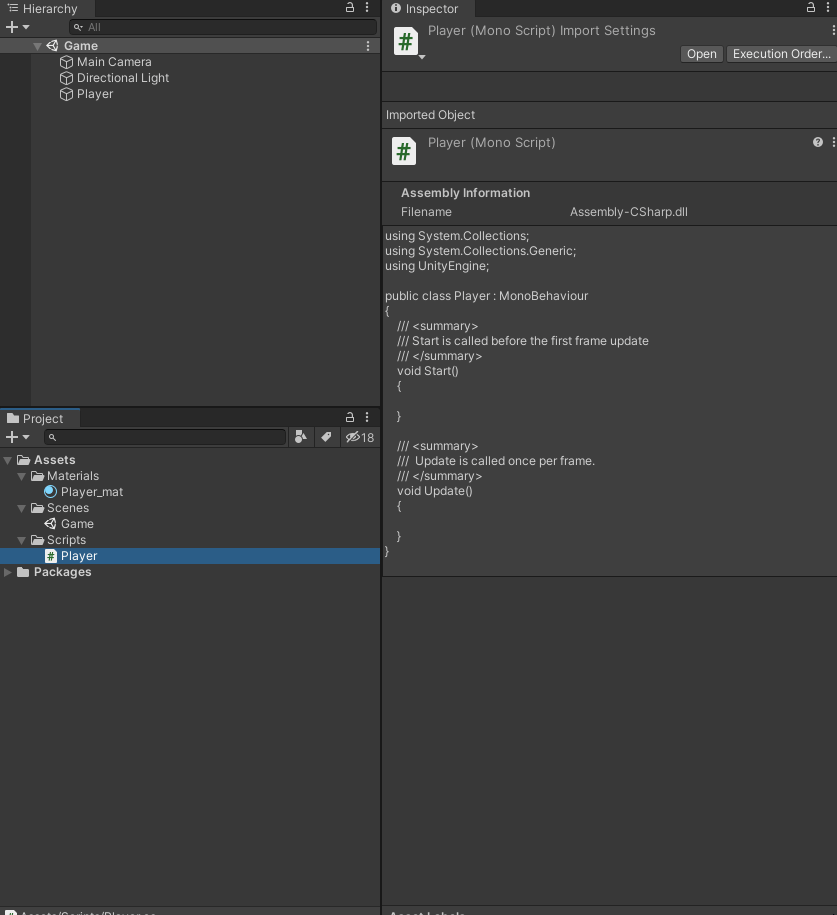Open Search by Type filter in Project
The height and width of the screenshot is (915, 837).
pyautogui.click(x=301, y=437)
